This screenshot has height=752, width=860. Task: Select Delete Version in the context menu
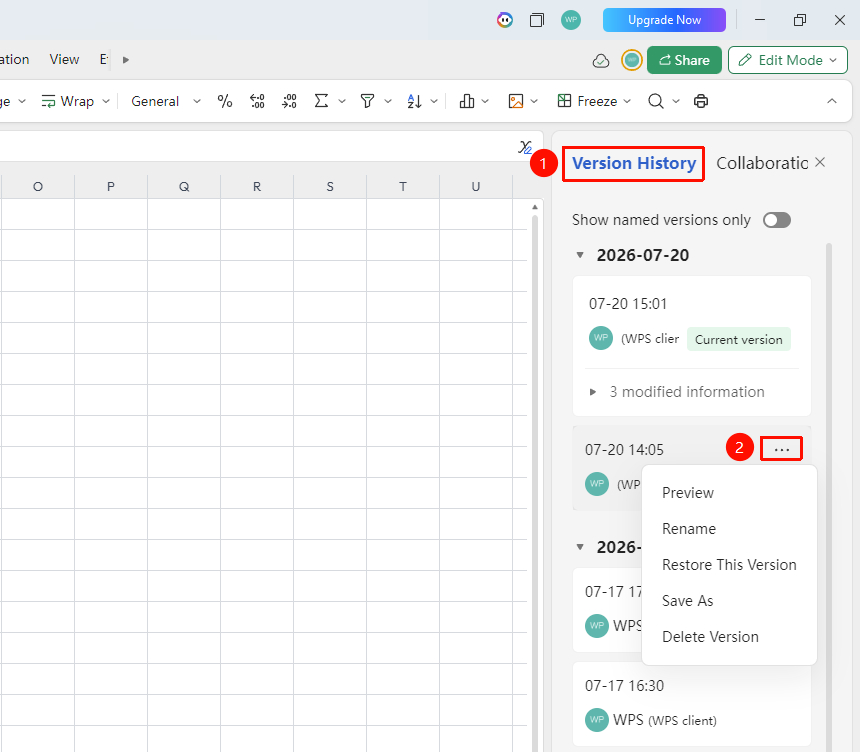point(710,637)
